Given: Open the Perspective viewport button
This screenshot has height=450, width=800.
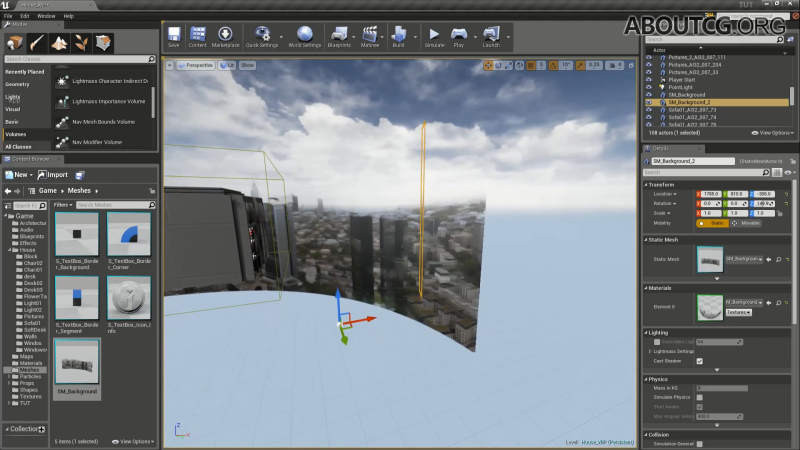Looking at the screenshot, I should coord(195,65).
